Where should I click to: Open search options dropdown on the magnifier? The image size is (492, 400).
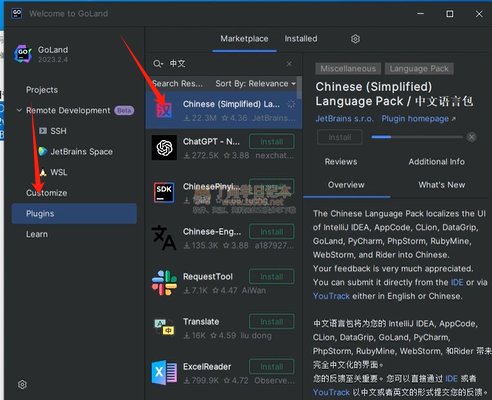click(162, 64)
